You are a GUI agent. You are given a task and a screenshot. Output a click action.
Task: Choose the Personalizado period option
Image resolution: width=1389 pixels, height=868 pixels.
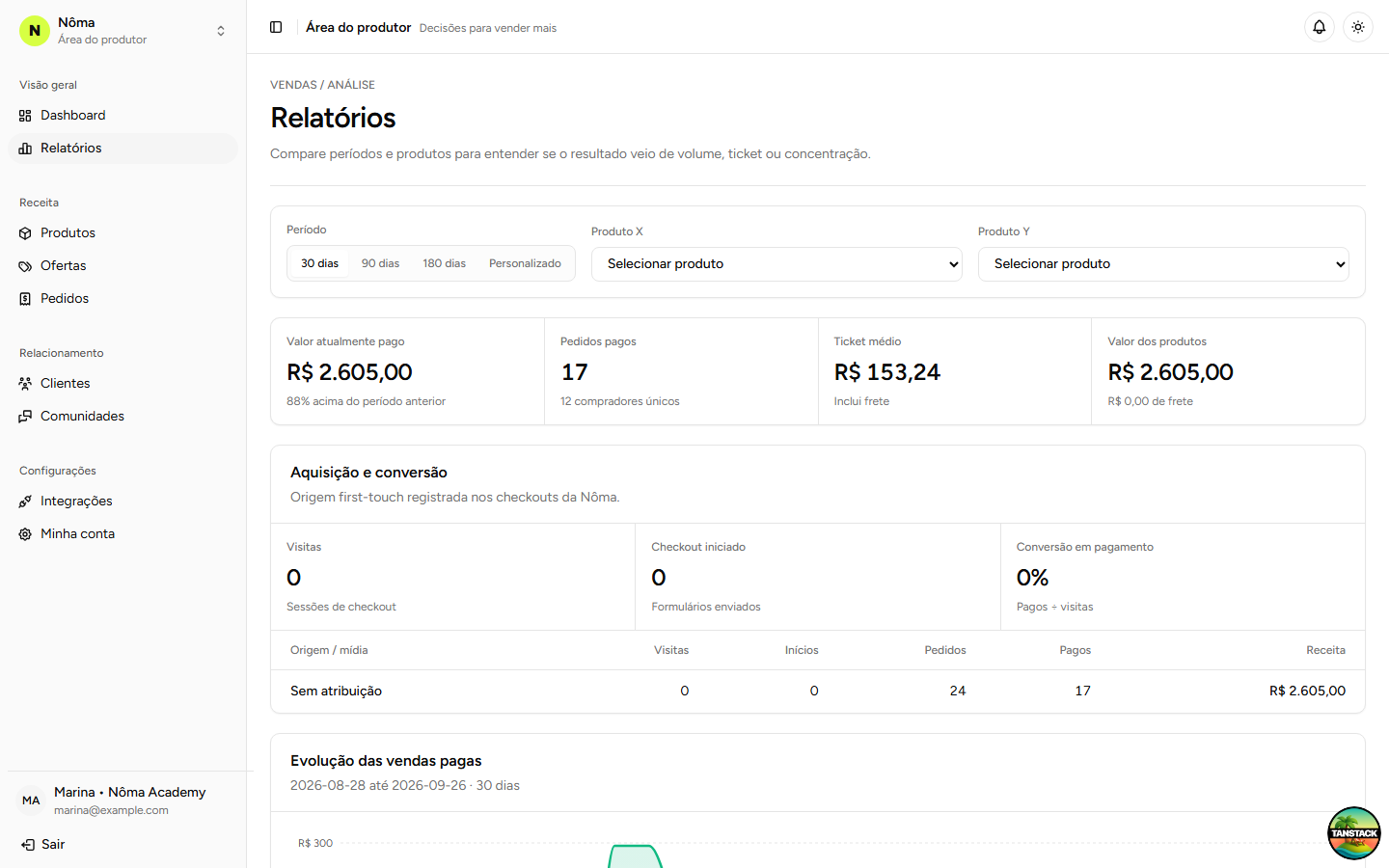coord(525,263)
